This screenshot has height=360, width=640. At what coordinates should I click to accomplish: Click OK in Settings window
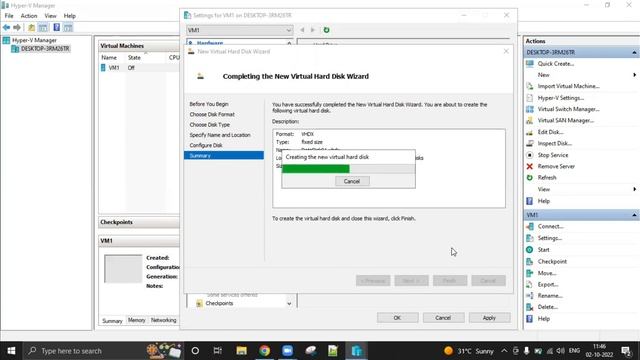pyautogui.click(x=397, y=318)
